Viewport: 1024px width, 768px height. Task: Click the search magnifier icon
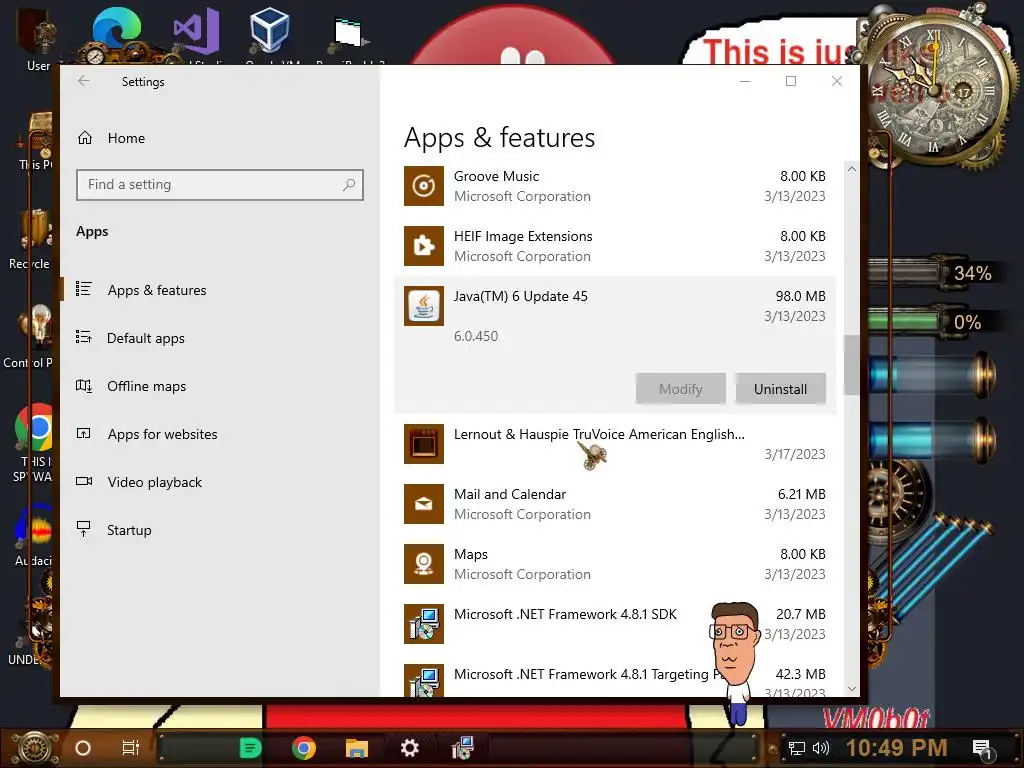349,185
